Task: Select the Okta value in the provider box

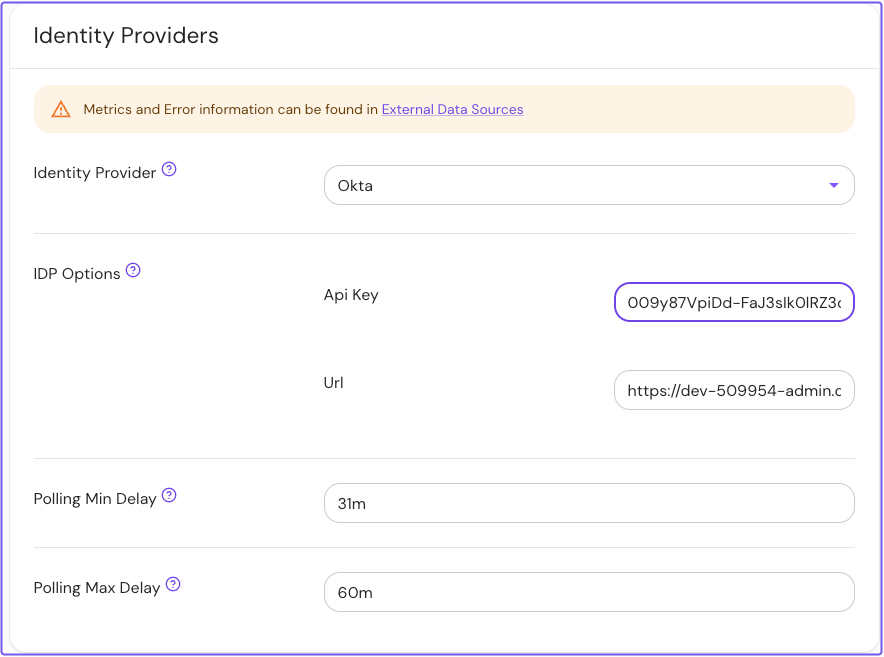Action: 356,185
